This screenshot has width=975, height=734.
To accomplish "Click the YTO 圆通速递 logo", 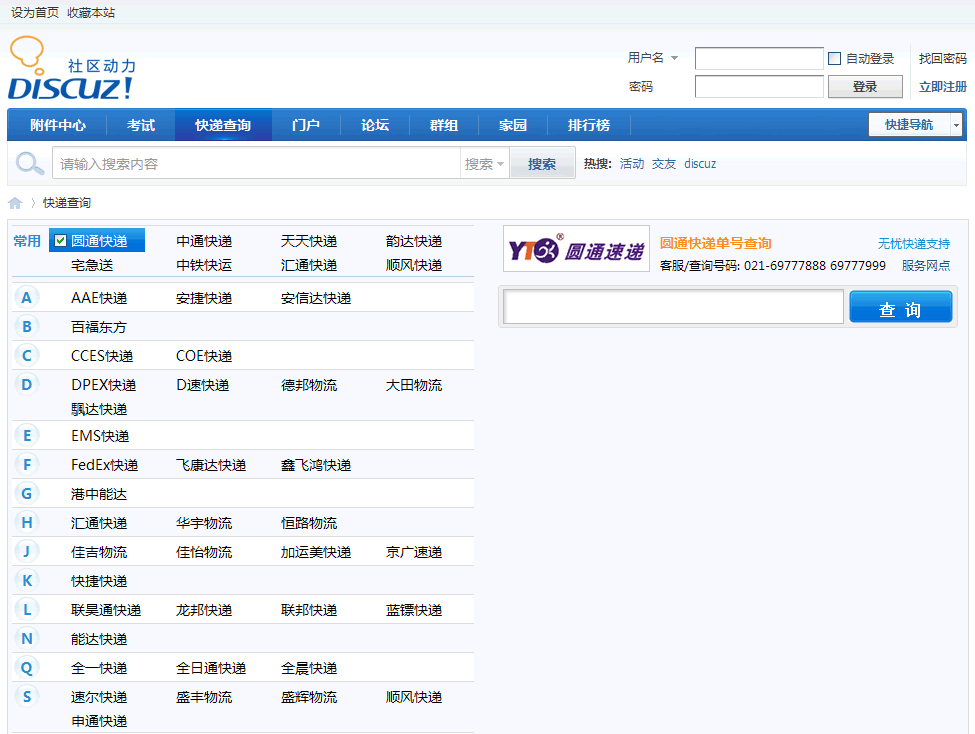I will coord(576,249).
